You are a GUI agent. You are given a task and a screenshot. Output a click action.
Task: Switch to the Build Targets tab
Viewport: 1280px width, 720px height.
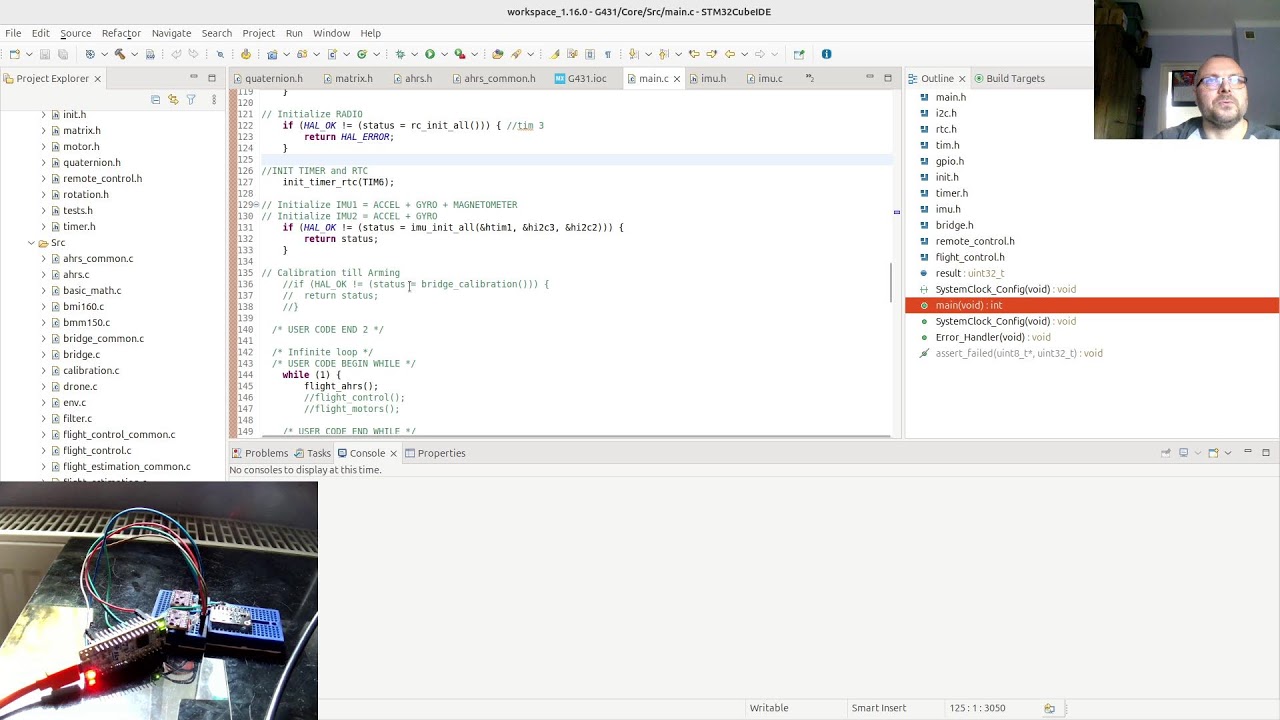(1009, 78)
